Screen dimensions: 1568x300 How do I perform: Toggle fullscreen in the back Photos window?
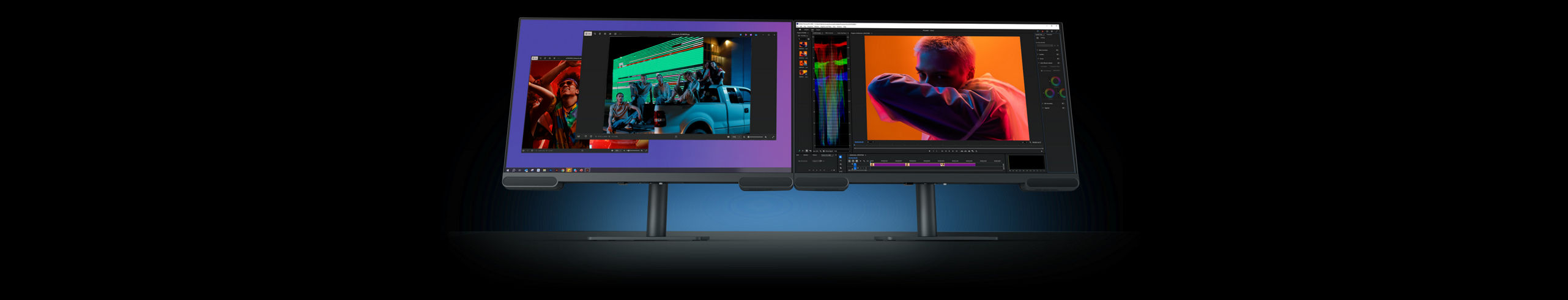(x=646, y=151)
